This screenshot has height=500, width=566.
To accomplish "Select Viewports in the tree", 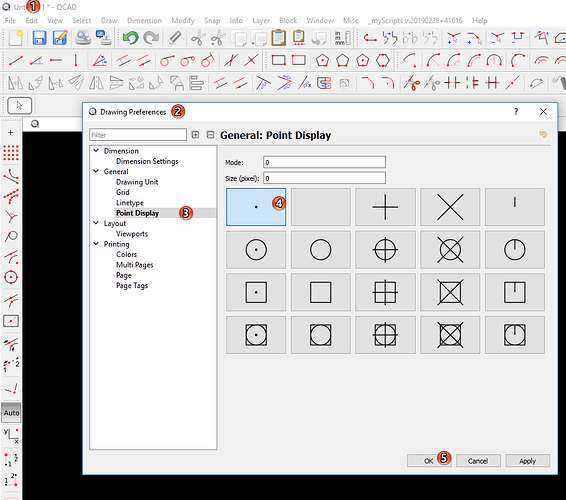I will pyautogui.click(x=132, y=234).
